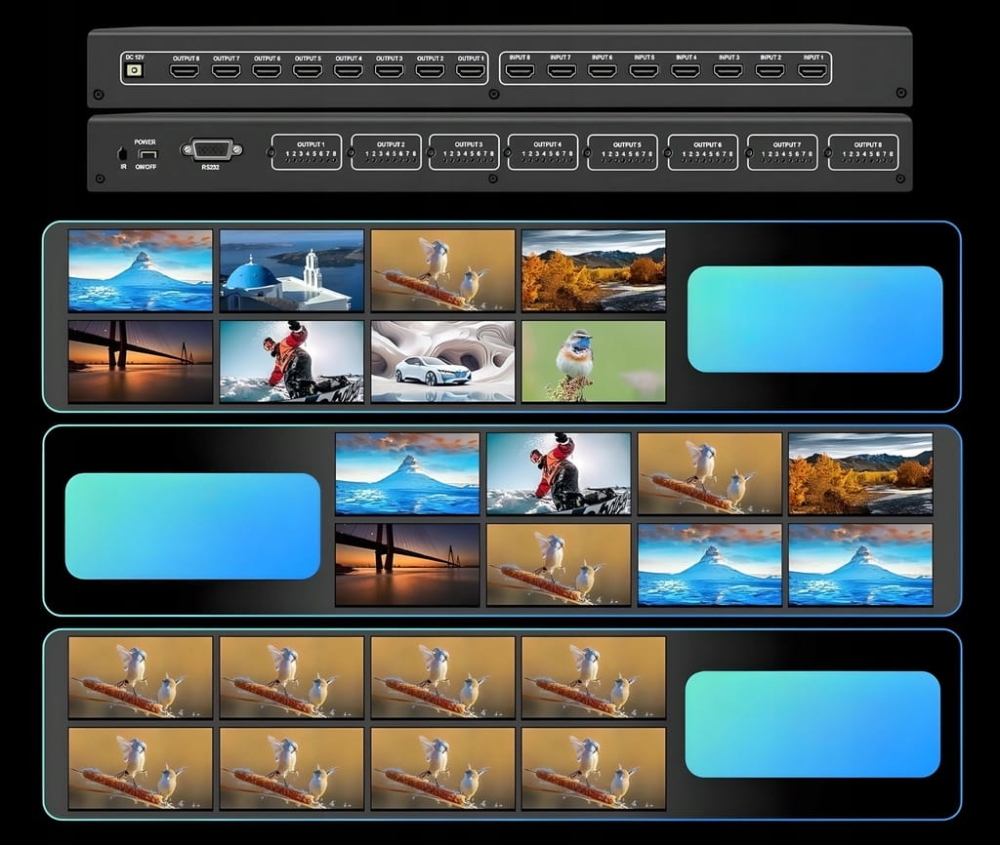Click the IR sensor on front panel
Viewport: 1000px width, 845px height.
pos(123,154)
